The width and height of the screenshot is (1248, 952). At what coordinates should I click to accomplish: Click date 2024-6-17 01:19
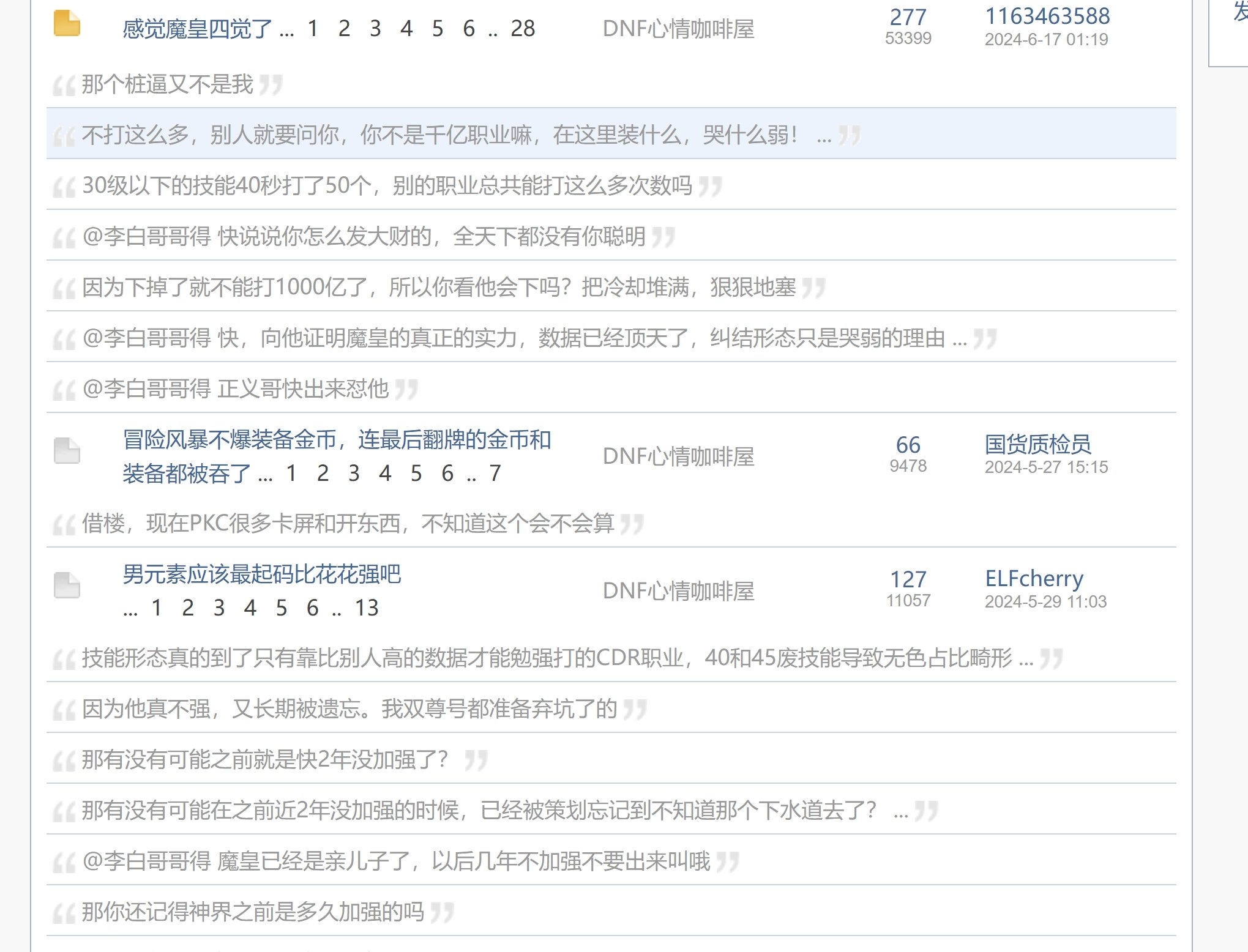(x=1046, y=39)
